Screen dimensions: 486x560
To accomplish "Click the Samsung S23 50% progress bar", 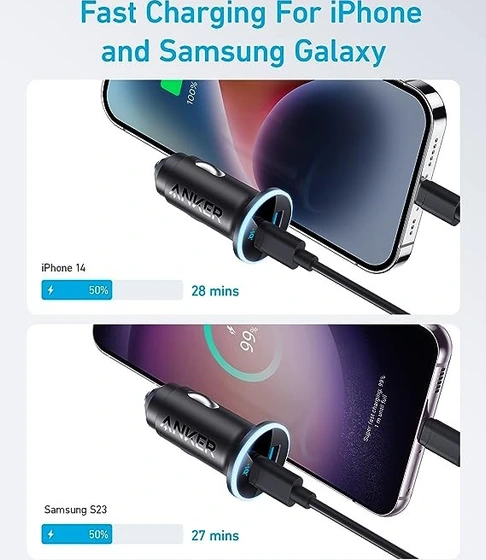I will [112, 534].
